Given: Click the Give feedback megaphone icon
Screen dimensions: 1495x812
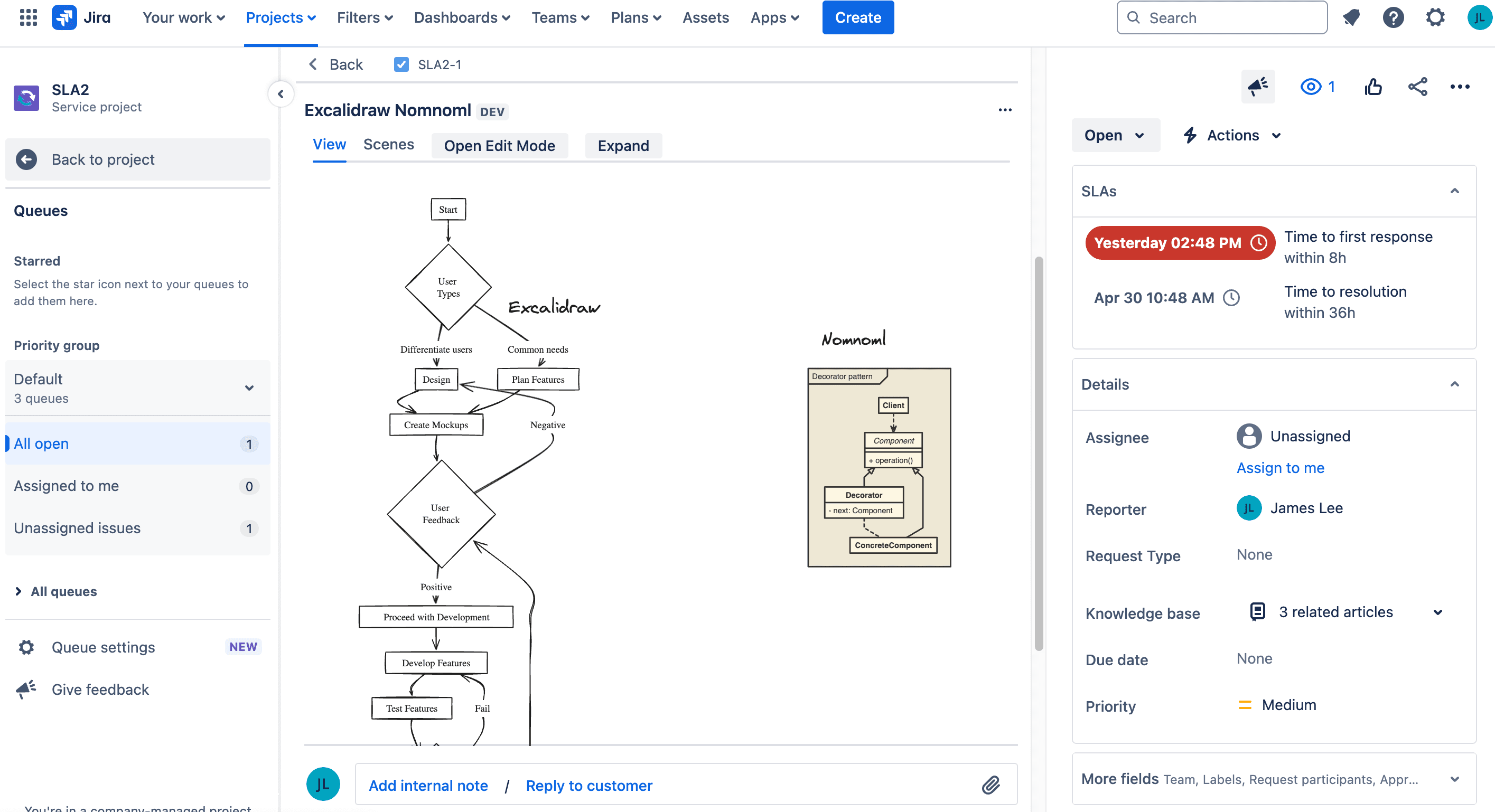Looking at the screenshot, I should (x=26, y=689).
